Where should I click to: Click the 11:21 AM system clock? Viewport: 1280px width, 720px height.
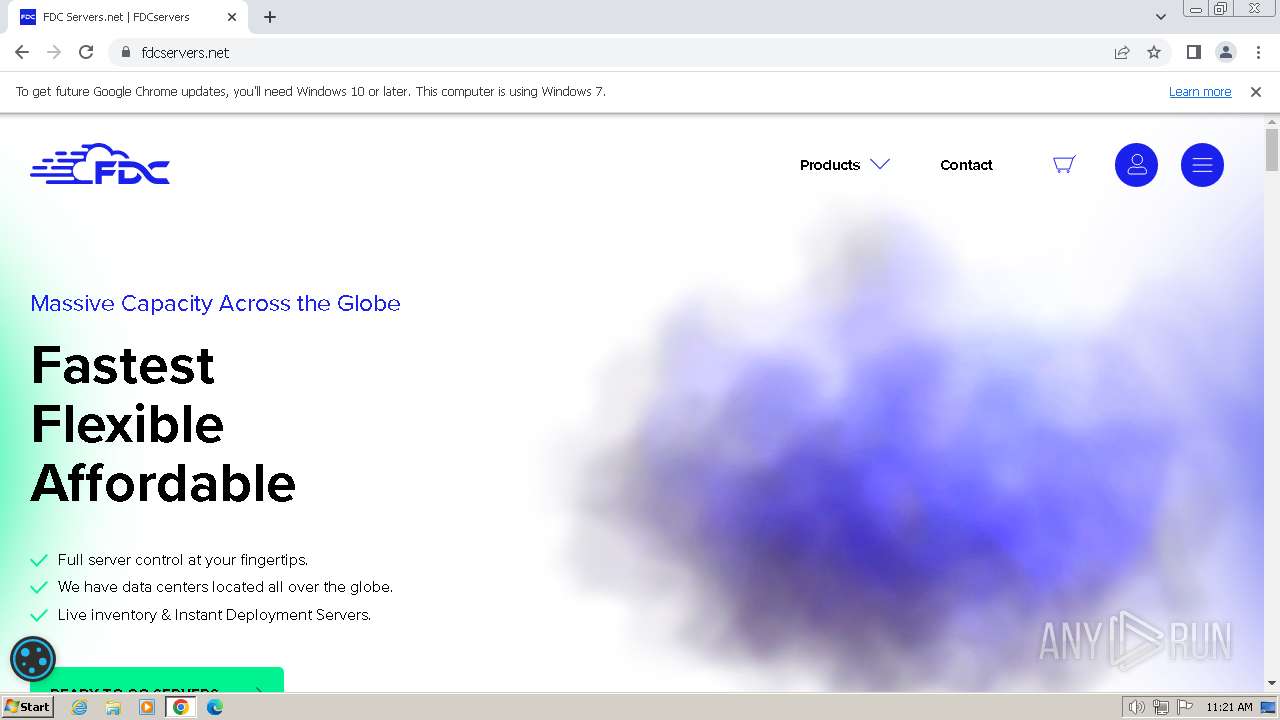coord(1229,707)
